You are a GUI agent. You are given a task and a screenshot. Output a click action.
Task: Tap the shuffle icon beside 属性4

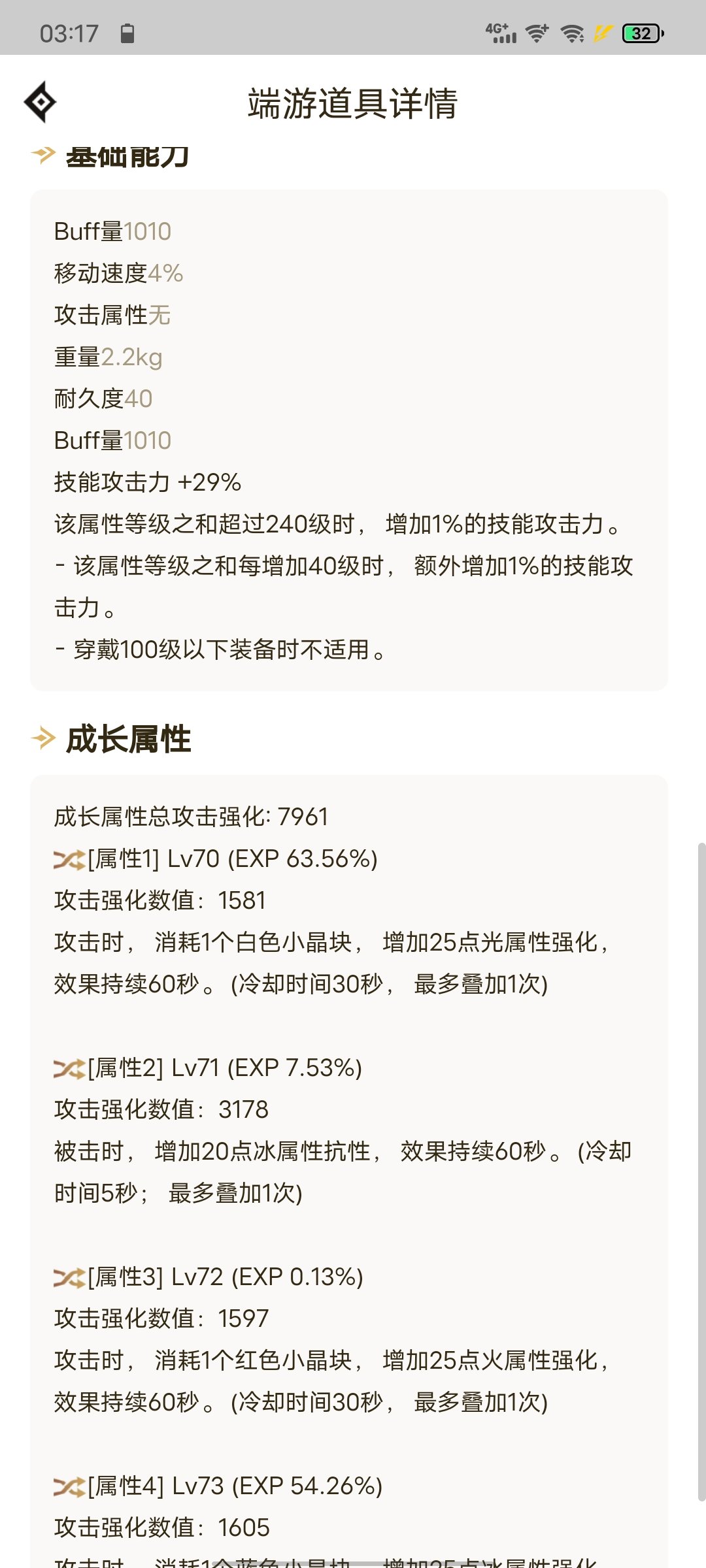point(69,1487)
